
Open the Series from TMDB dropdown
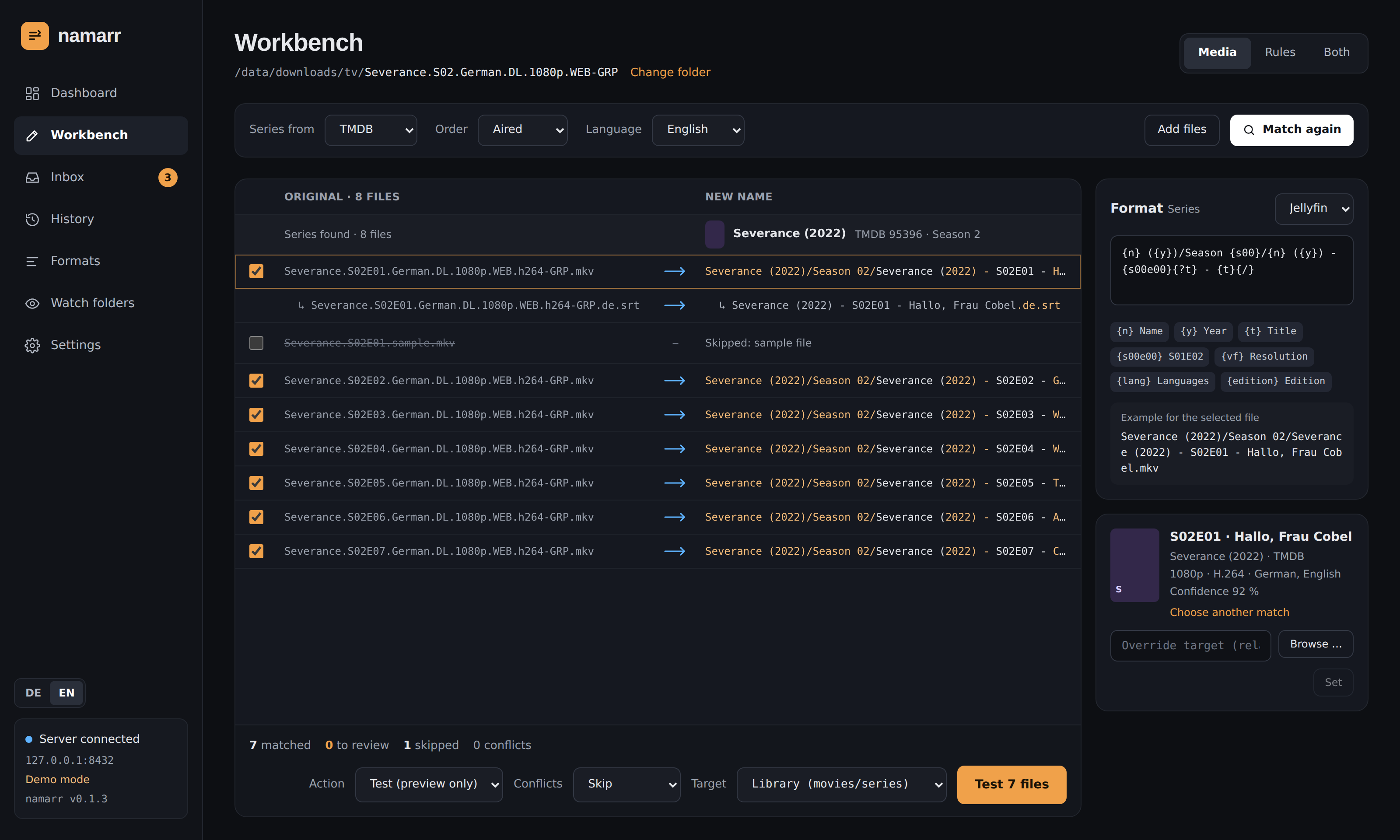(x=371, y=129)
